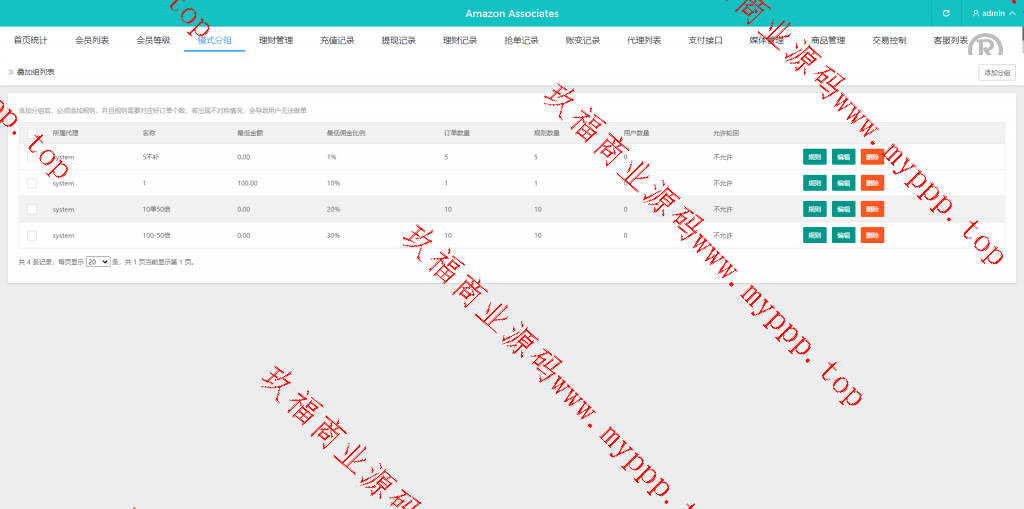
Task: Switch to the 会员列表 tab
Action: click(92, 40)
